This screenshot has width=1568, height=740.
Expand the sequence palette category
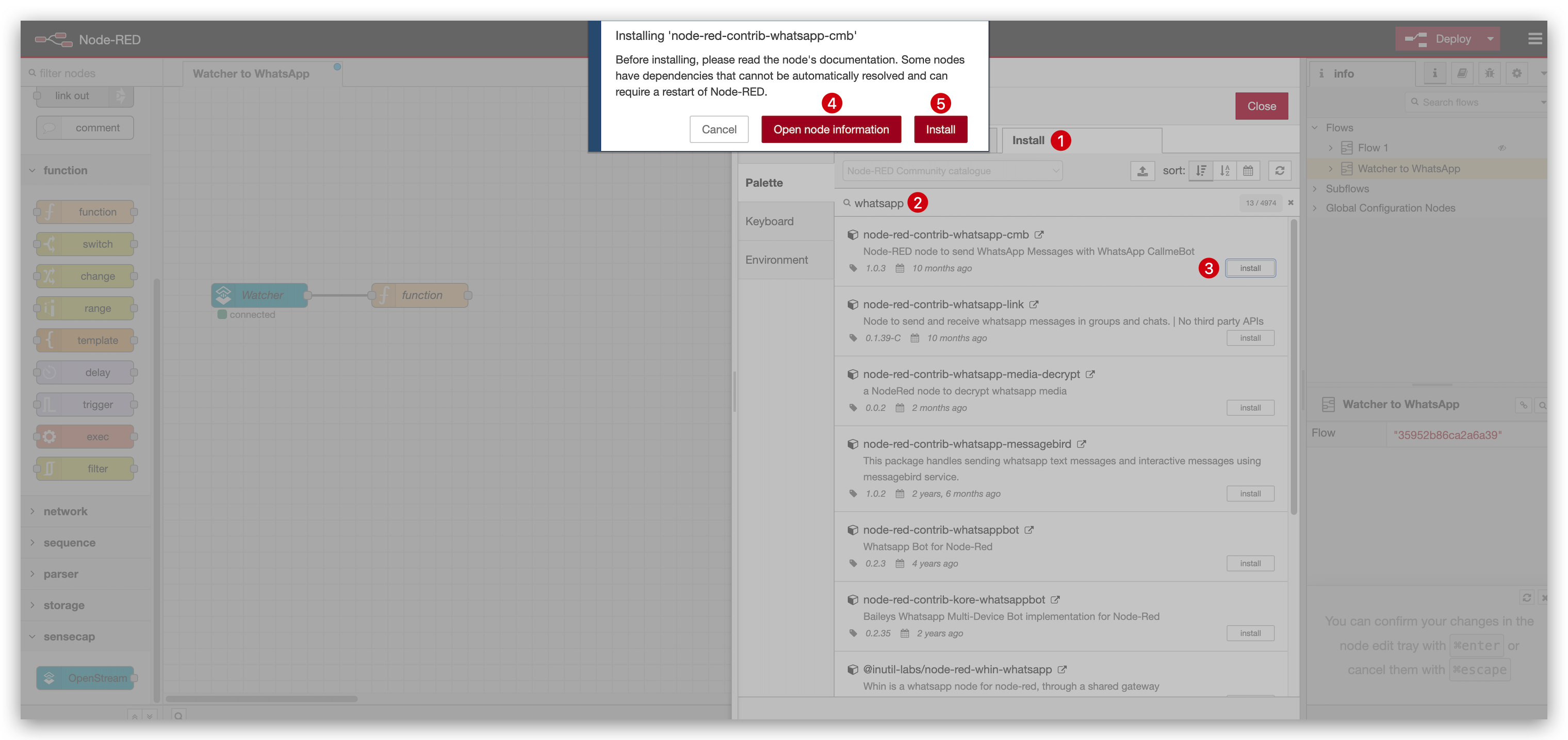(x=86, y=543)
